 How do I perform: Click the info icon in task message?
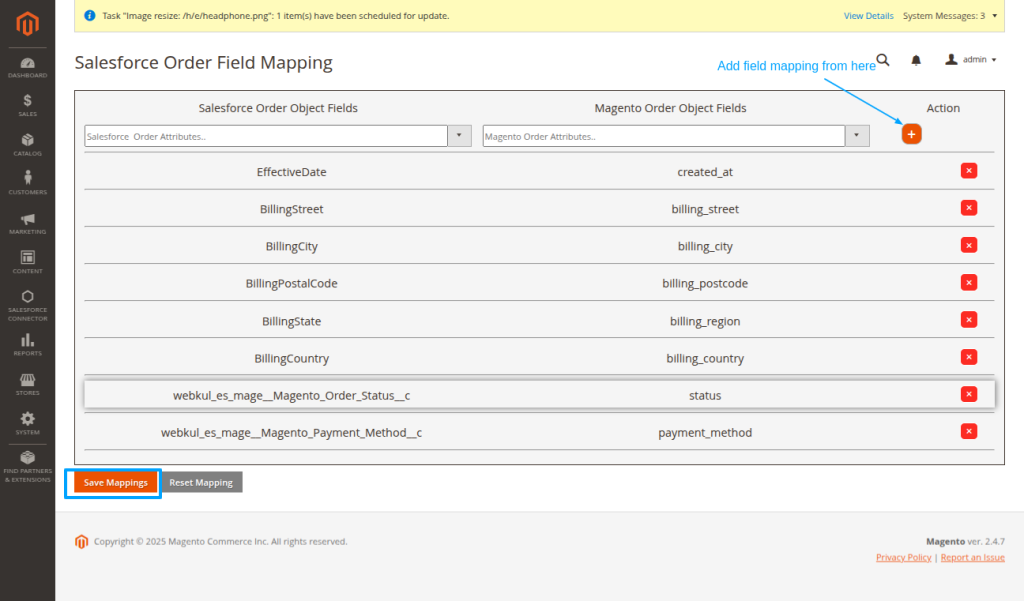coord(90,16)
